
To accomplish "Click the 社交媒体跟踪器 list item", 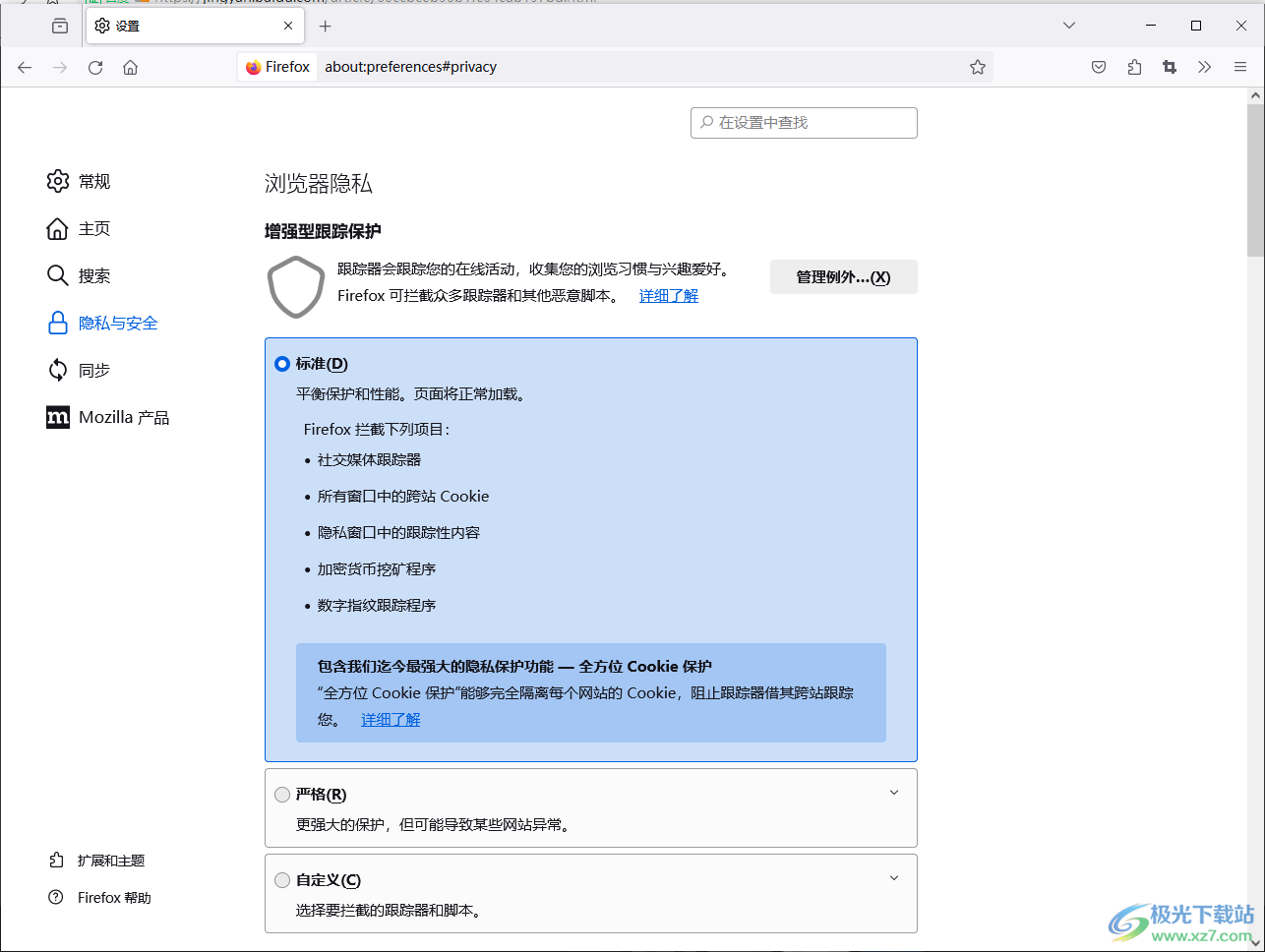I will 369,459.
